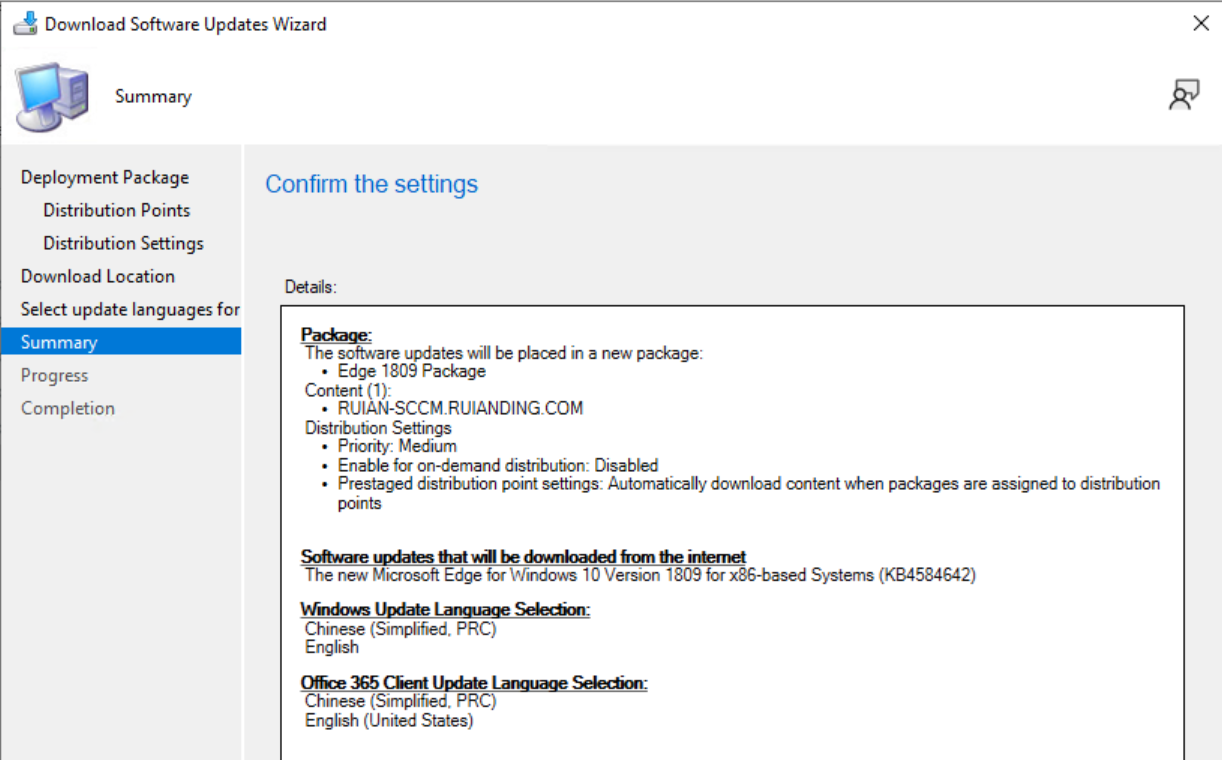Viewport: 1222px width, 760px height.
Task: Click the 'Summary' title next to computer icon
Action: (x=153, y=97)
